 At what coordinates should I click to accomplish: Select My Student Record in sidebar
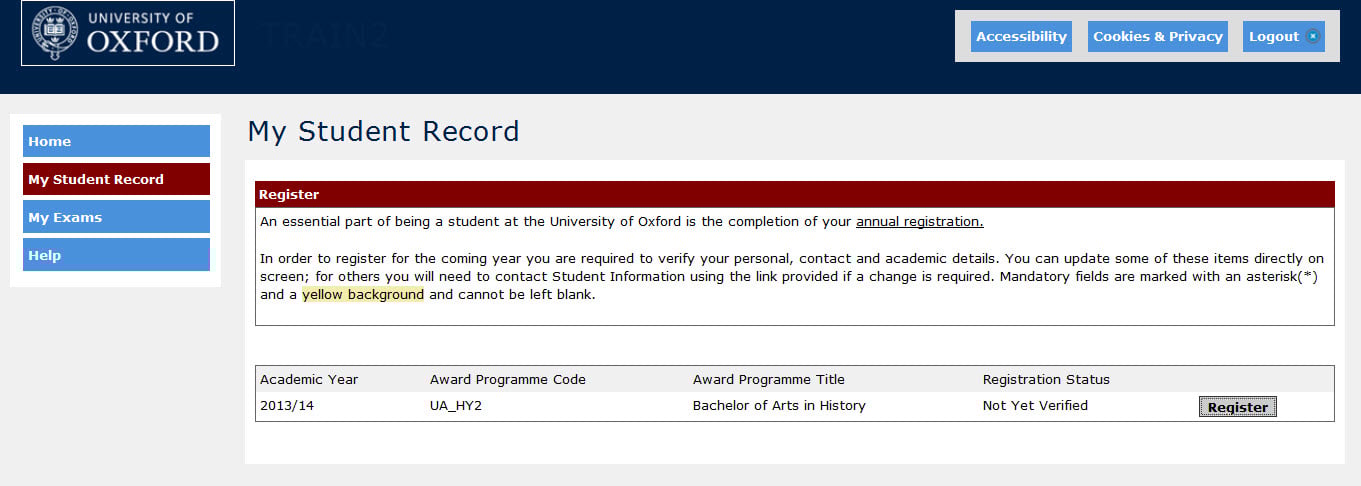pyautogui.click(x=116, y=179)
